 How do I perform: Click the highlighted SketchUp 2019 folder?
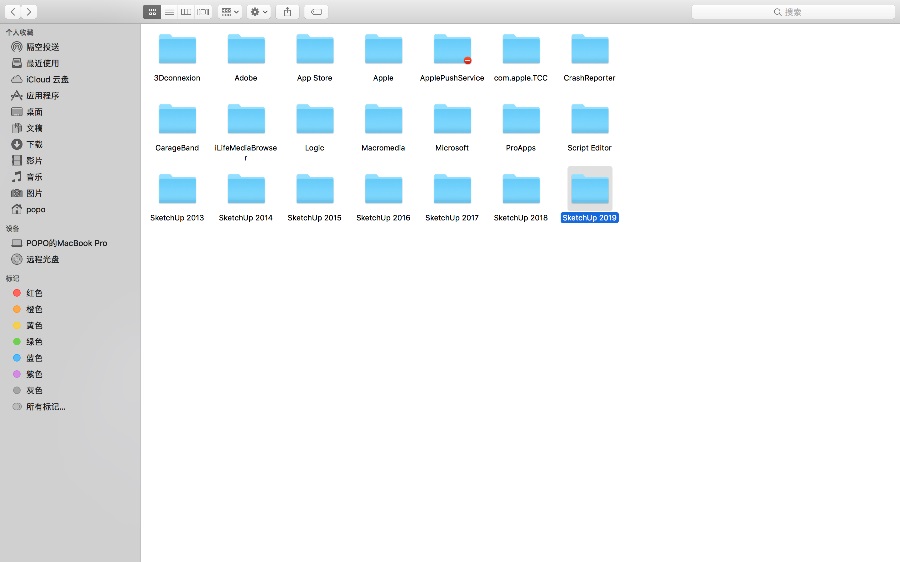pyautogui.click(x=589, y=189)
